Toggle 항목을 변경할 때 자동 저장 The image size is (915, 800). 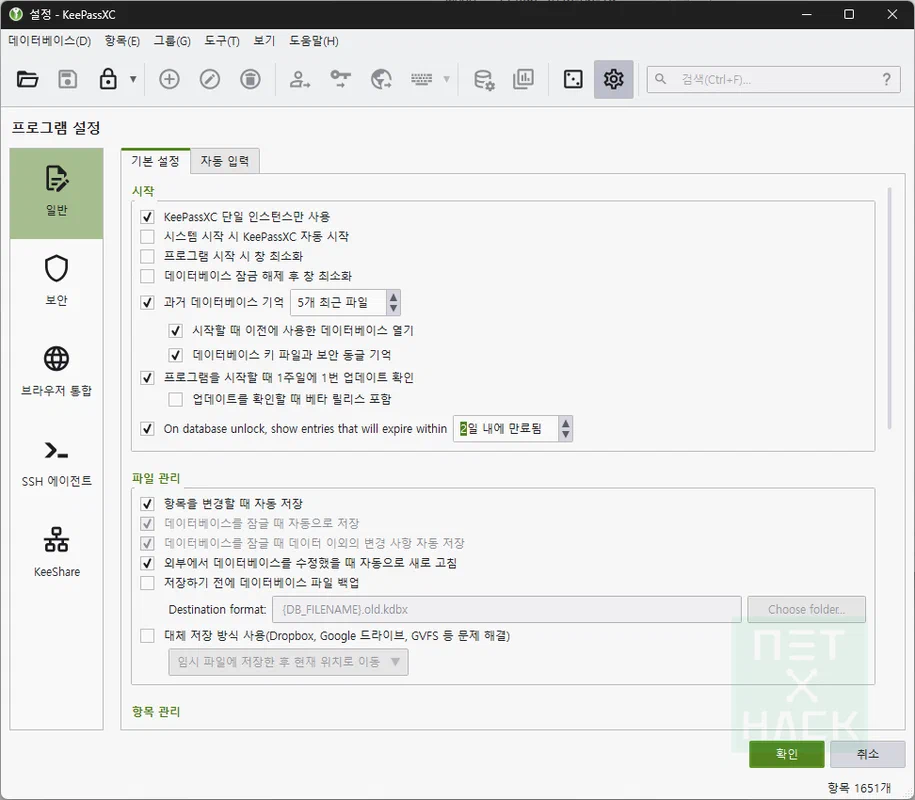(x=147, y=504)
